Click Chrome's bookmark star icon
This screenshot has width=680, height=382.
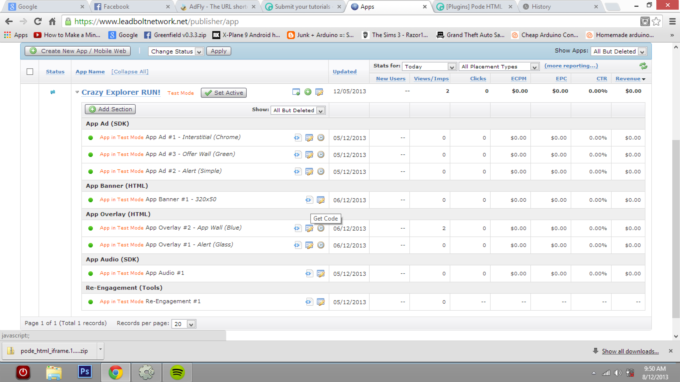click(657, 21)
